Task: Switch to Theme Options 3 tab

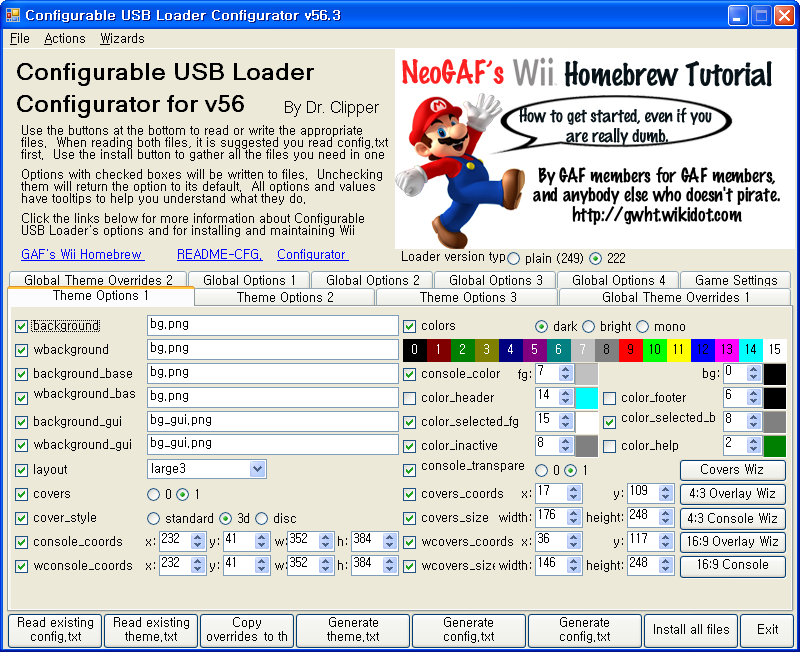Action: click(467, 297)
